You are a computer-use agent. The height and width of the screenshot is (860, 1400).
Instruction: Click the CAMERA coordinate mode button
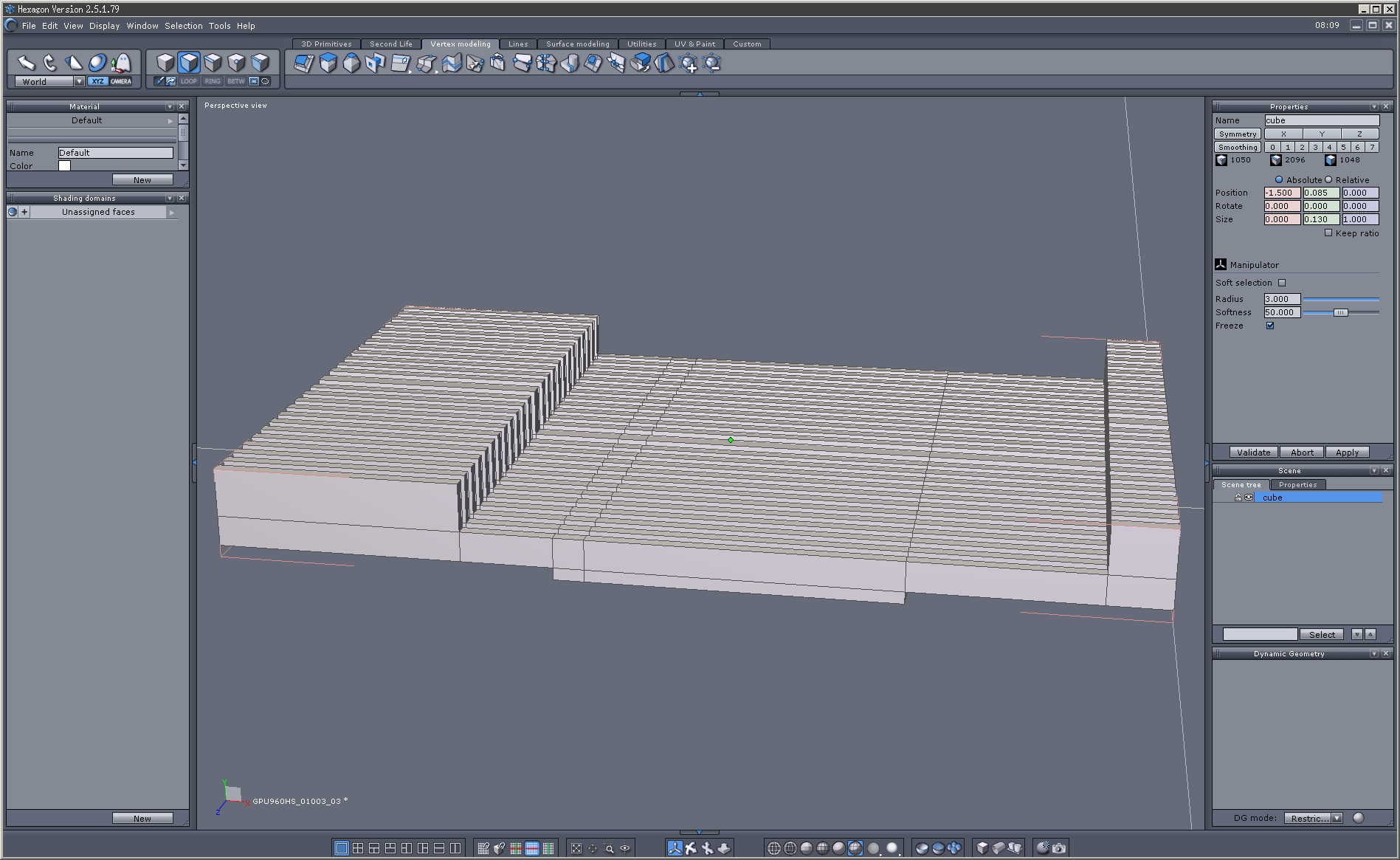pyautogui.click(x=121, y=81)
